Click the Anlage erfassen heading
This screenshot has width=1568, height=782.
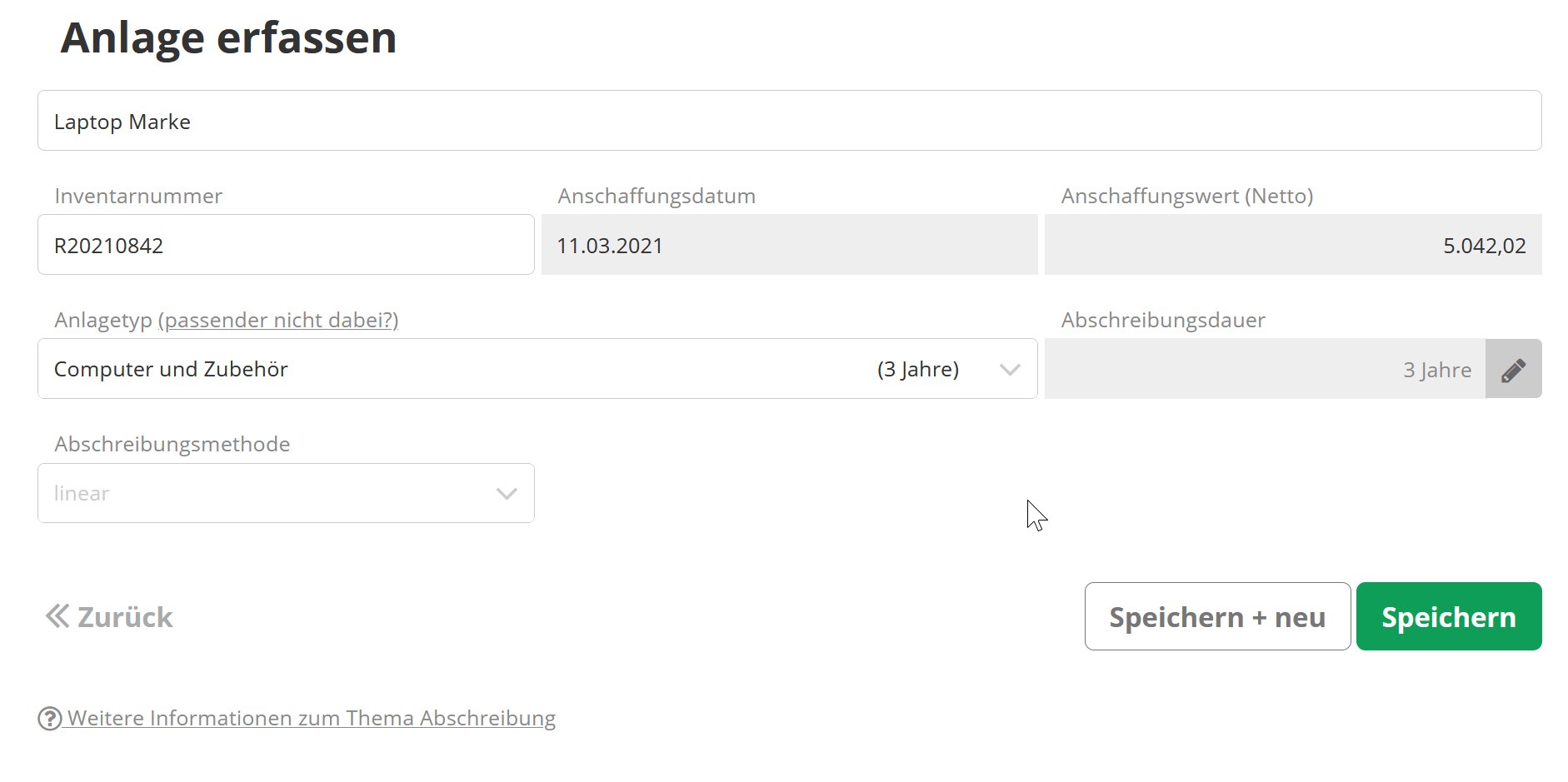coord(228,38)
